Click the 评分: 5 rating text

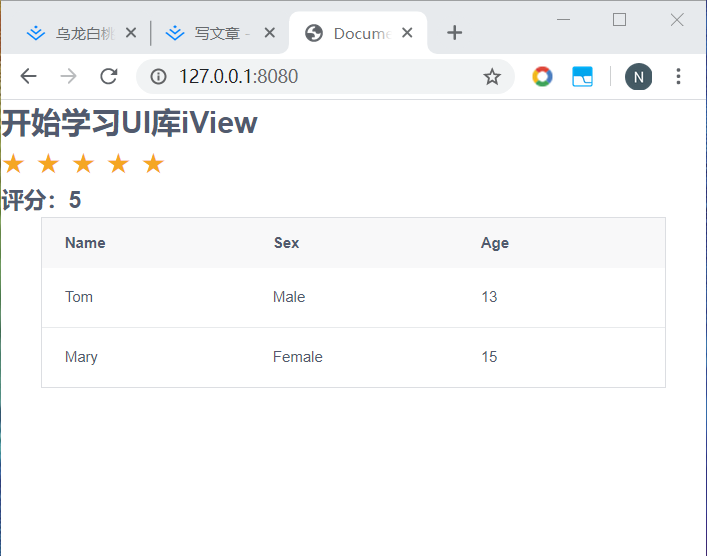(41, 200)
